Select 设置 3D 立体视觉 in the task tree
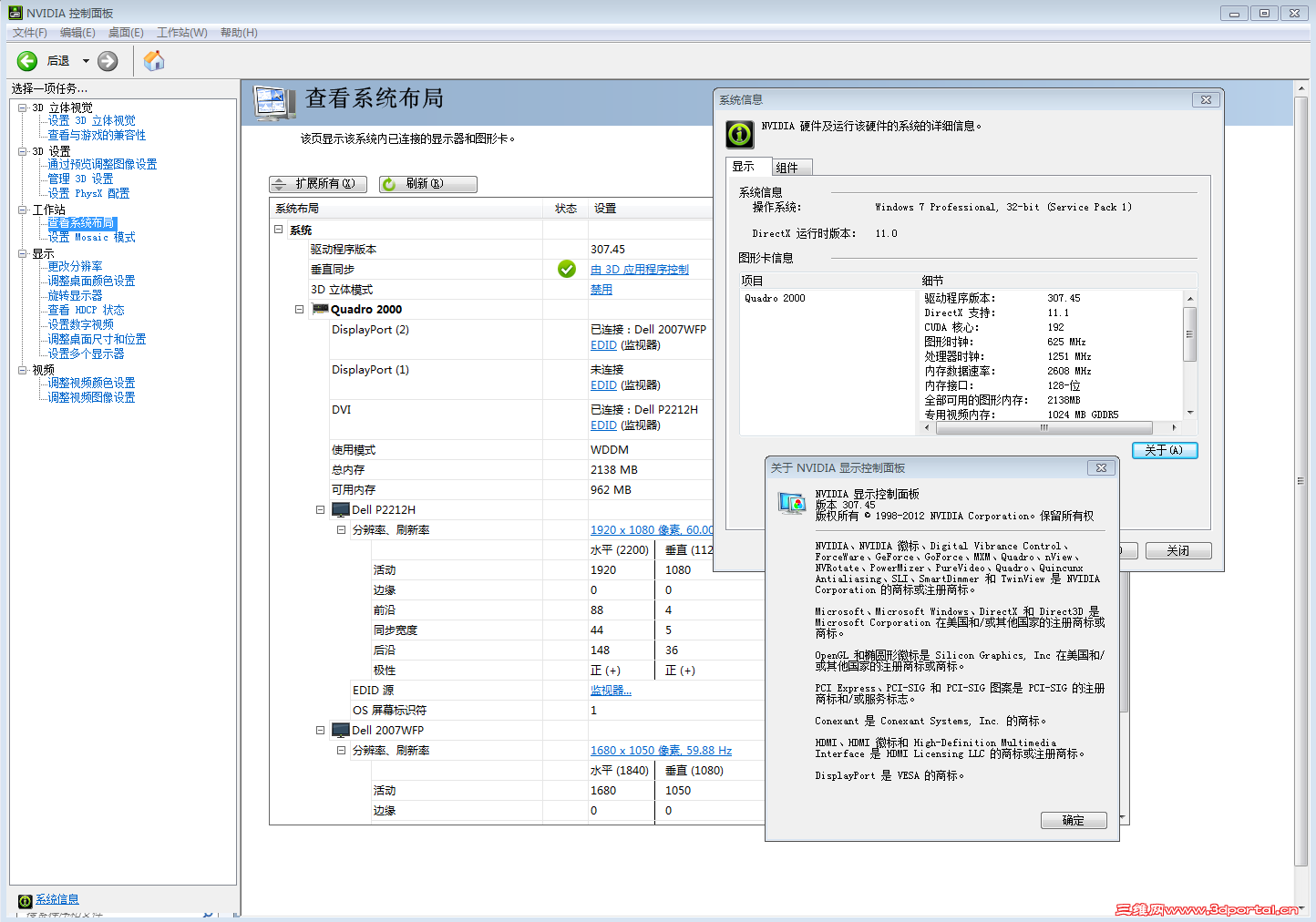 tap(91, 120)
